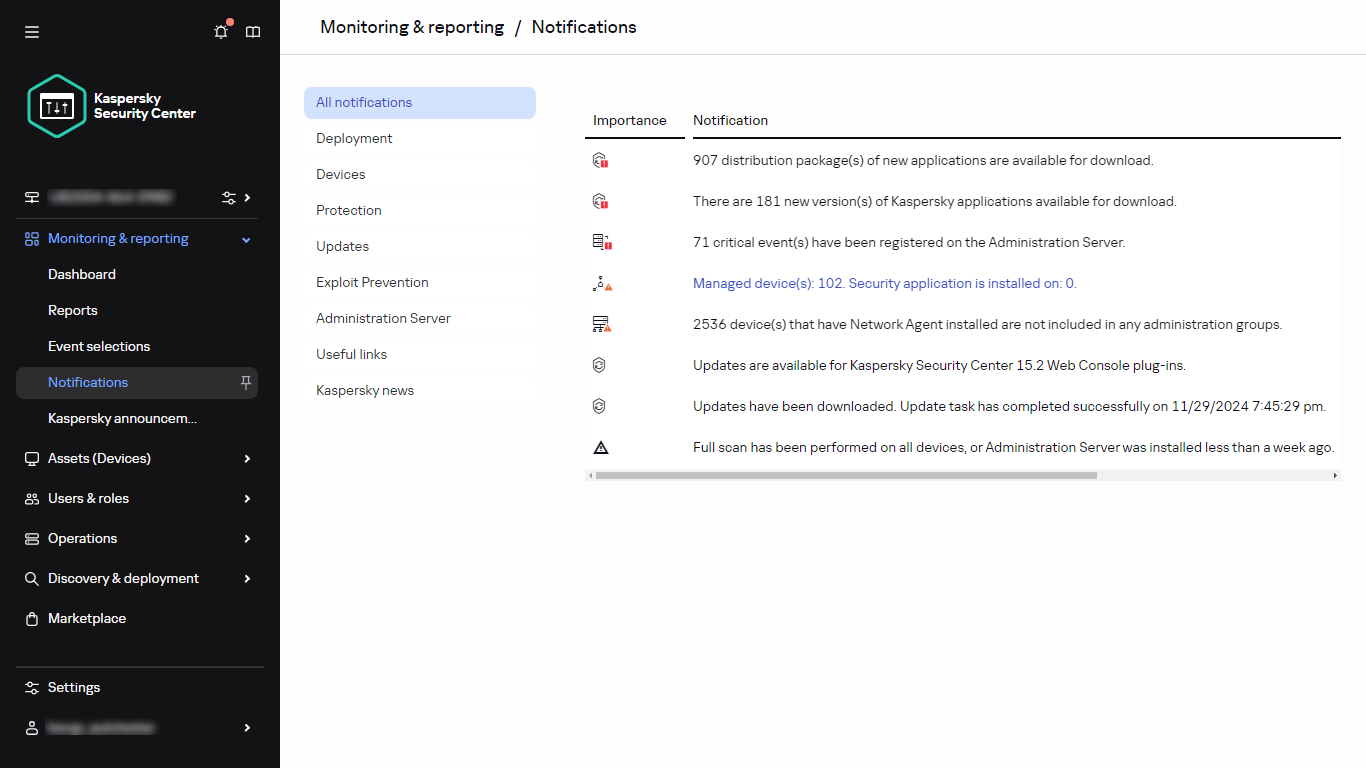
Task: Click the hamburger menu icon
Action: [31, 31]
